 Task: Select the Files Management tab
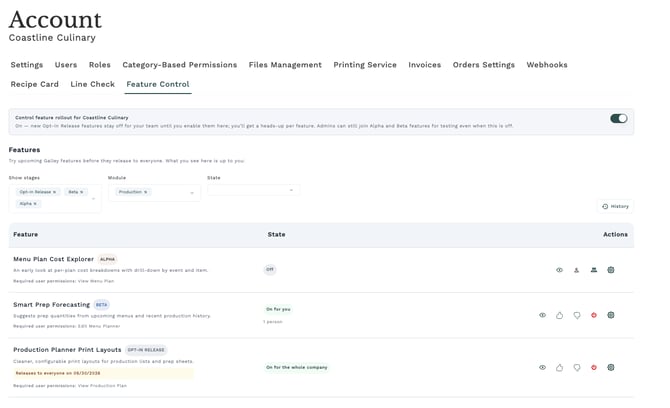pos(285,65)
